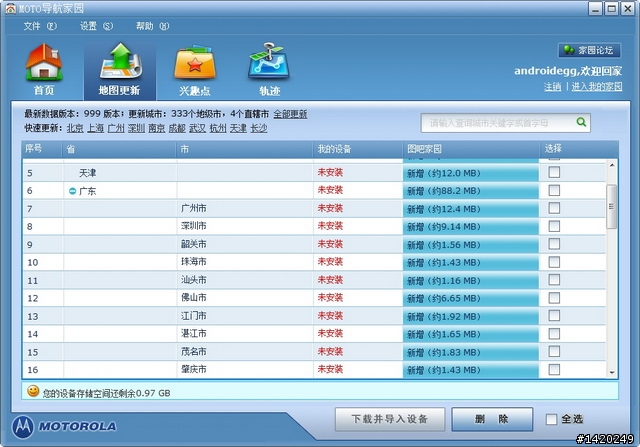Screen dimensions: 640x447
Task: Check the box for 韶关市
Action: point(554,244)
